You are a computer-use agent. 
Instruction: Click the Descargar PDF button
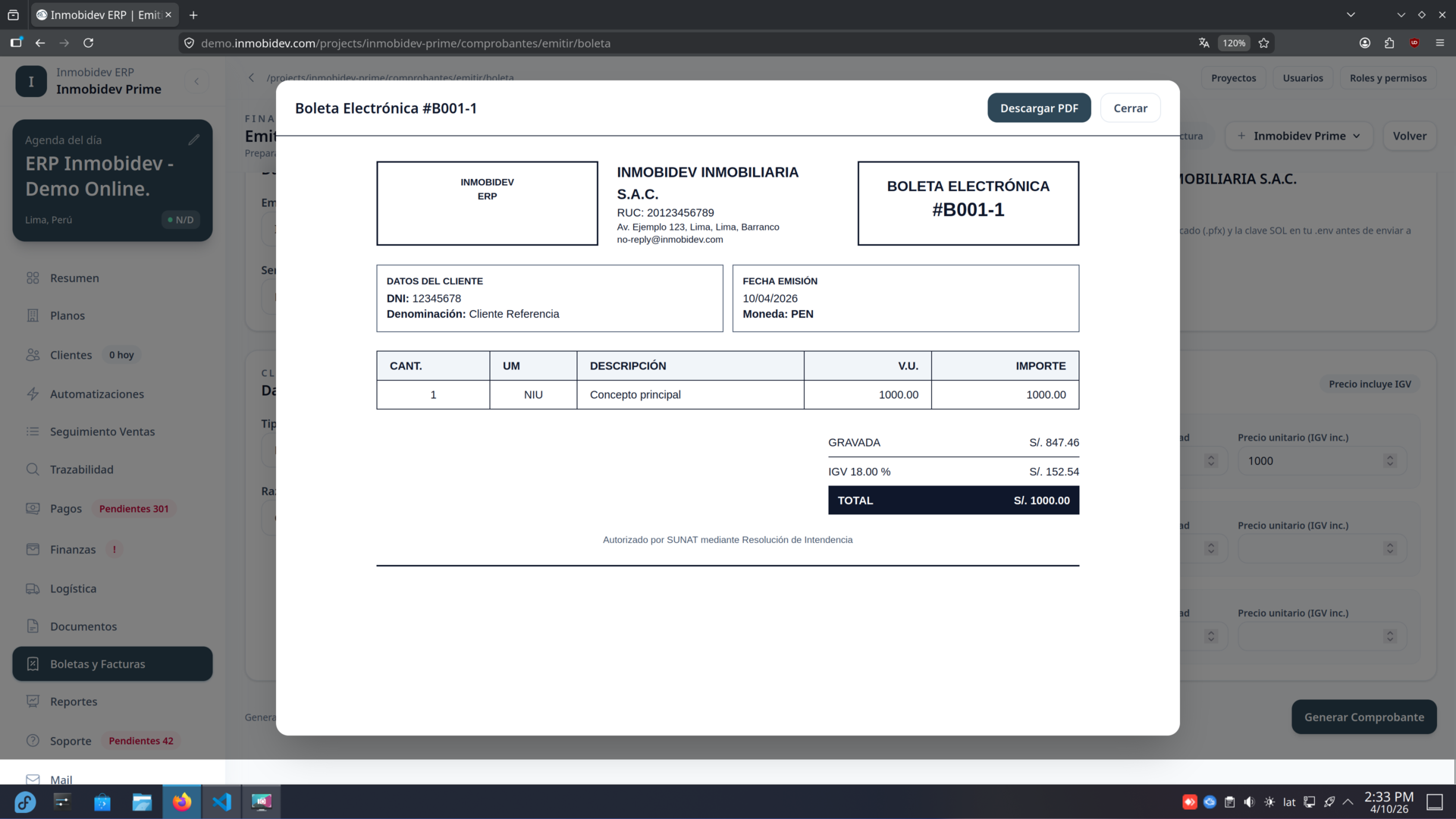tap(1039, 108)
